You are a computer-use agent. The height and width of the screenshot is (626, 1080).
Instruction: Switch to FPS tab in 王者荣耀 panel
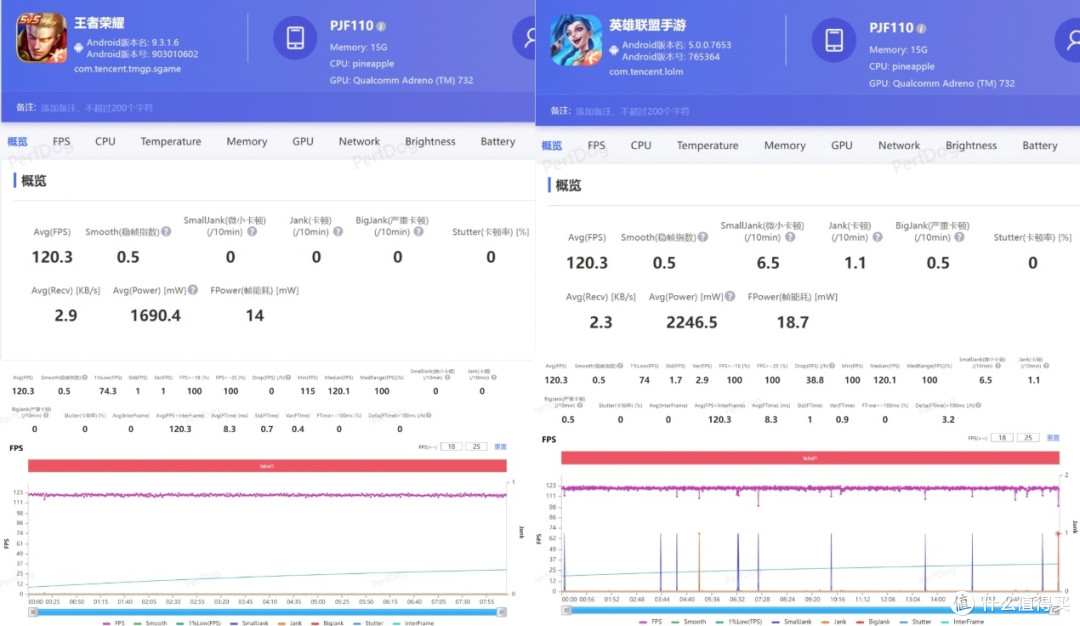[61, 141]
